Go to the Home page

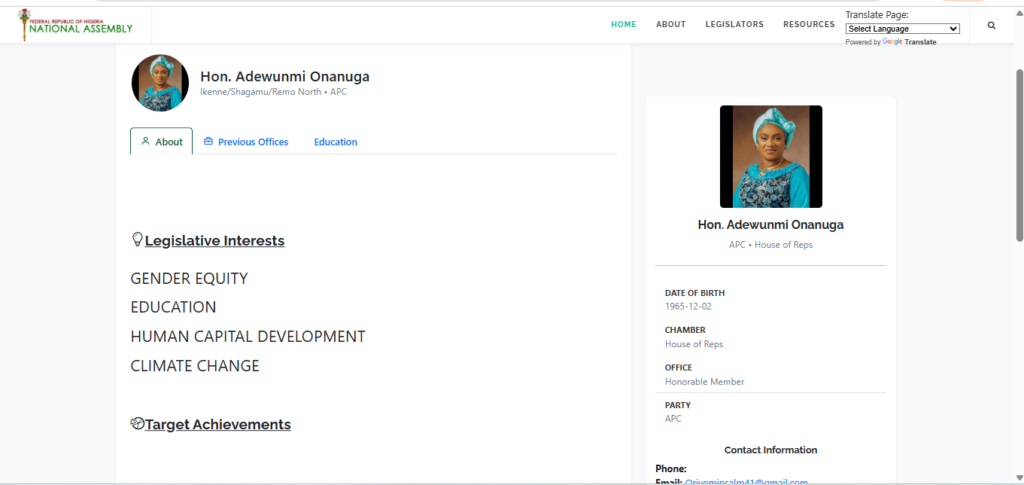[623, 25]
